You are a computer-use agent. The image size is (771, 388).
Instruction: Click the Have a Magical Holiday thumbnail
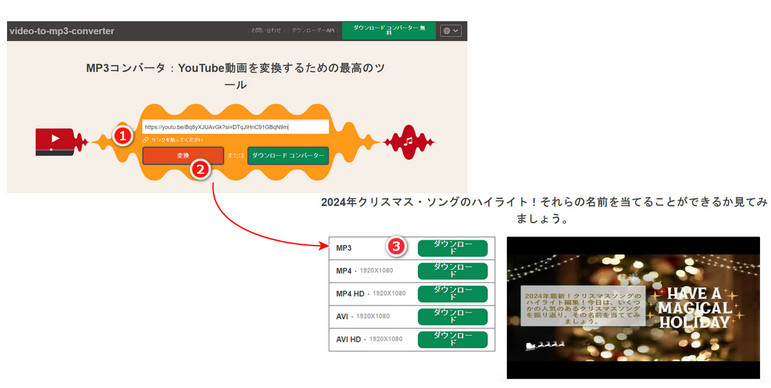click(633, 308)
